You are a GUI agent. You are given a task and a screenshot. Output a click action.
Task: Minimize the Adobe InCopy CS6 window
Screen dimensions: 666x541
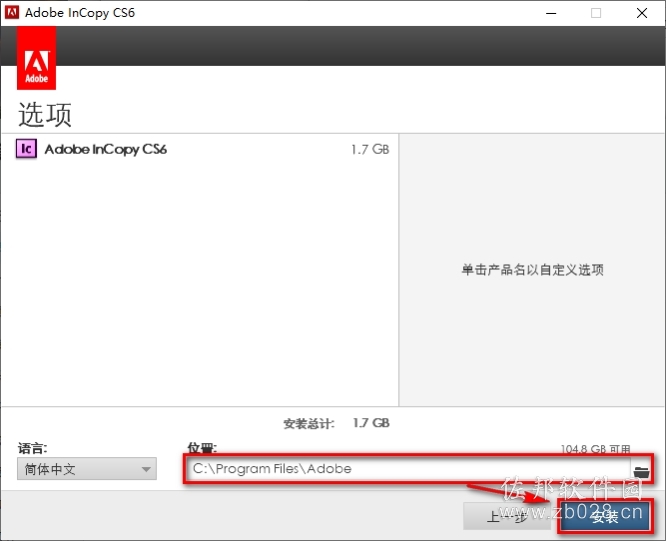pyautogui.click(x=551, y=13)
